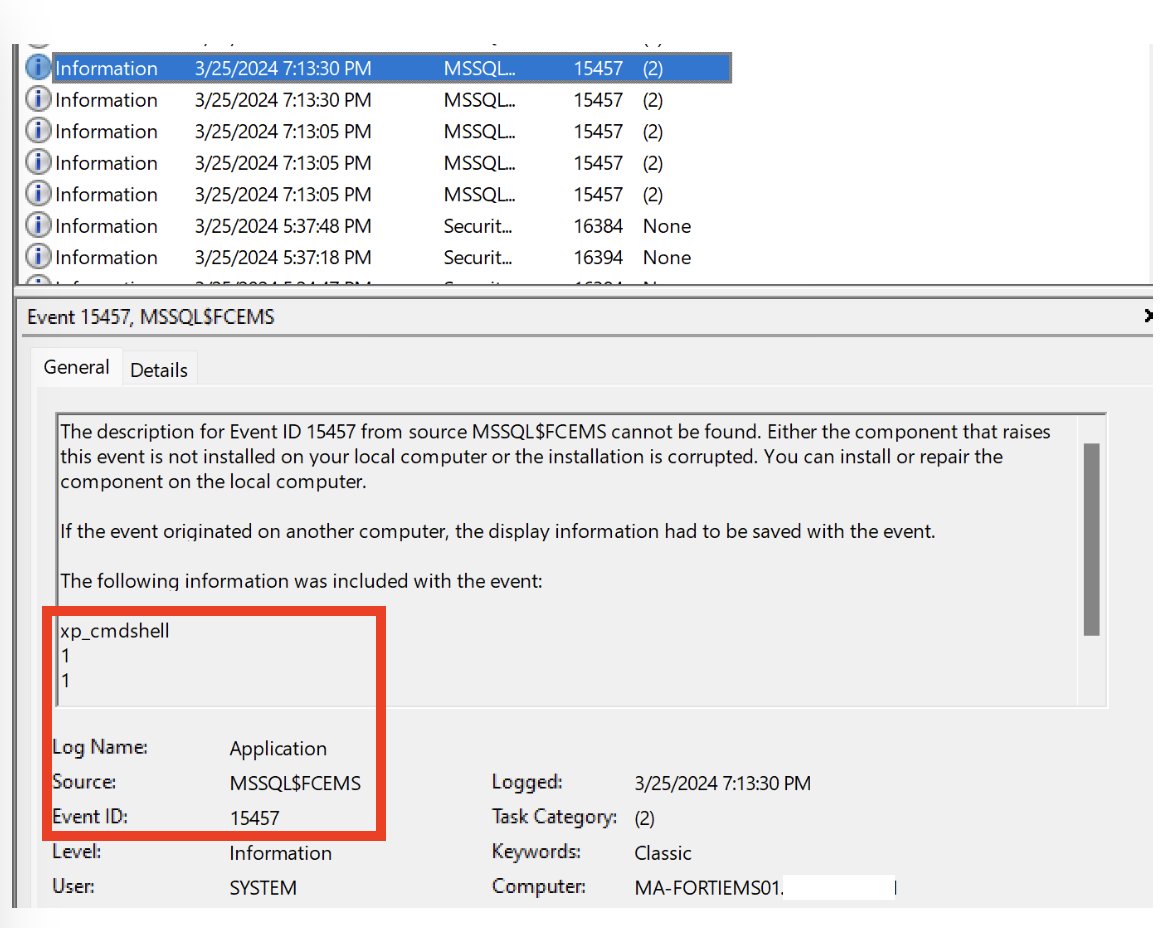This screenshot has height=928, width=1170.
Task: Switch to the Details tab
Action: click(x=159, y=370)
